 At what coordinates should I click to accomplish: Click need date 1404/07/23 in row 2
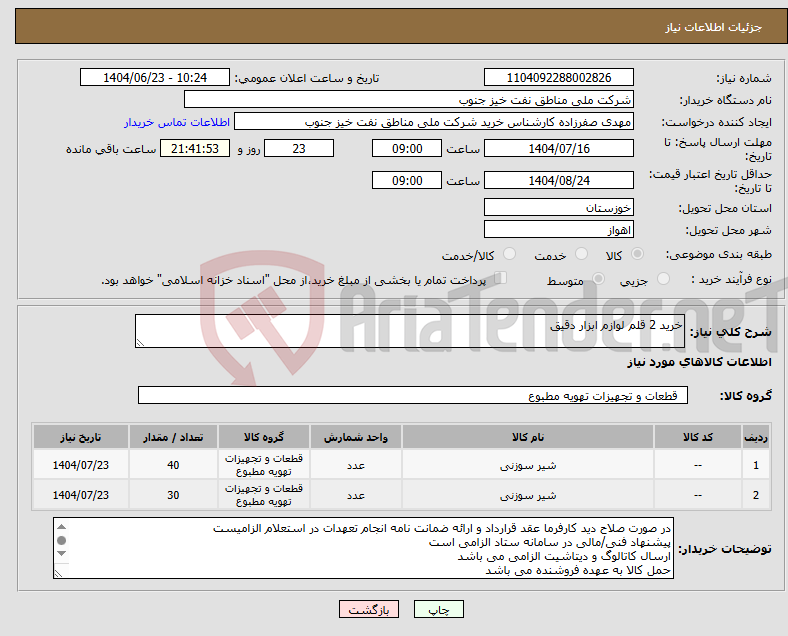(x=80, y=495)
